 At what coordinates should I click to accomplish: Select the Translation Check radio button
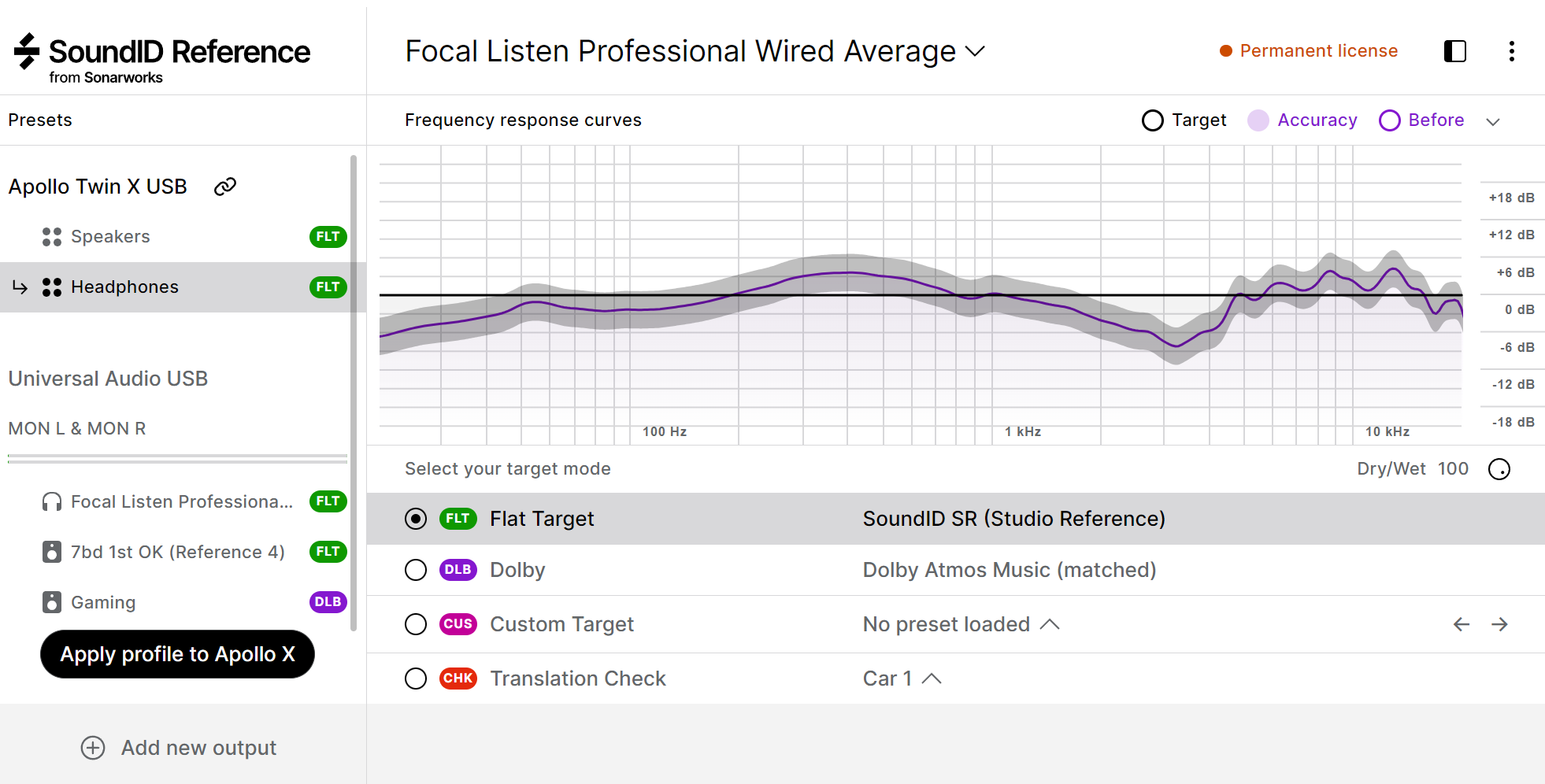(416, 679)
